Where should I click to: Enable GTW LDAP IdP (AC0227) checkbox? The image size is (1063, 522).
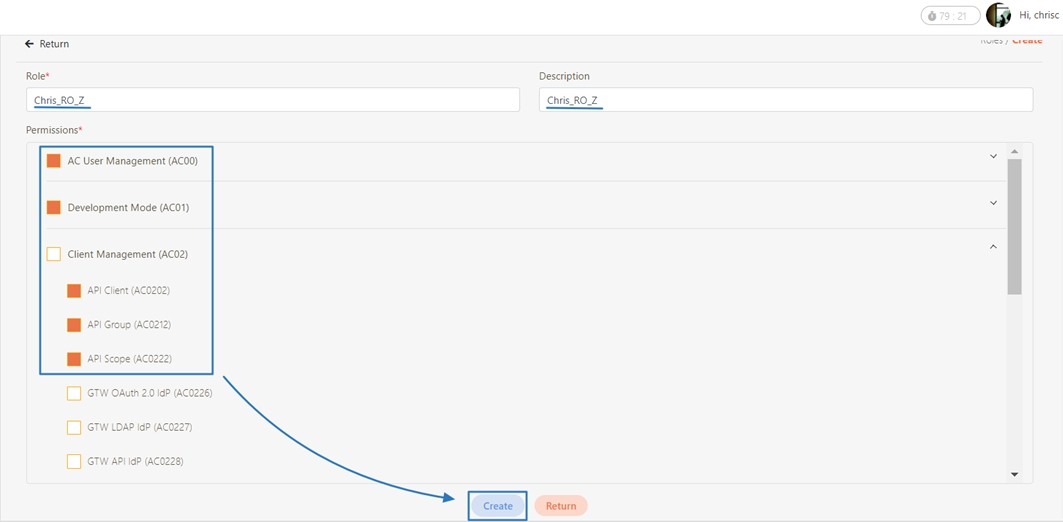74,428
